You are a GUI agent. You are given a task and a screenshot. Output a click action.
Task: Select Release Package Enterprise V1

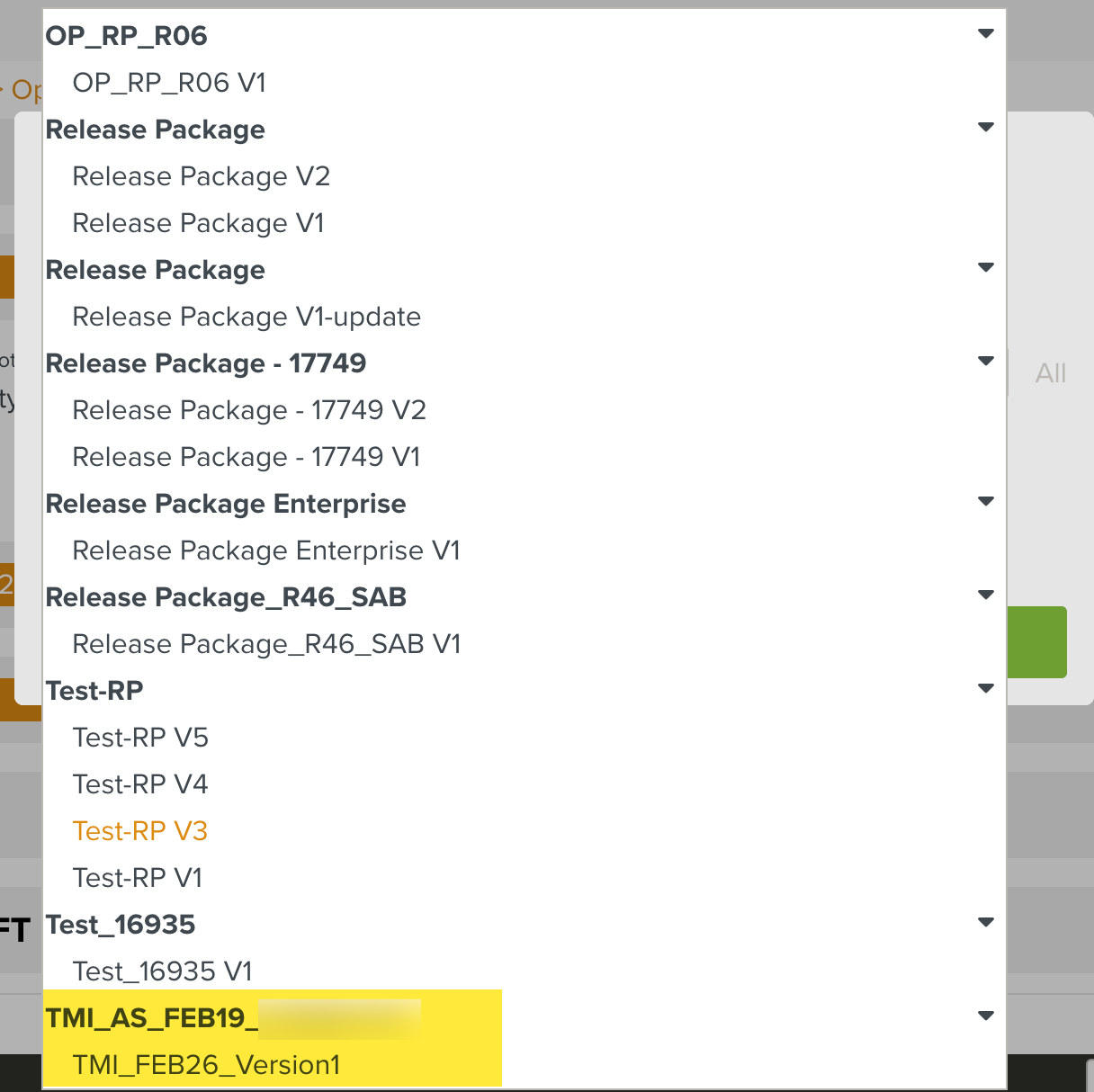click(x=265, y=550)
